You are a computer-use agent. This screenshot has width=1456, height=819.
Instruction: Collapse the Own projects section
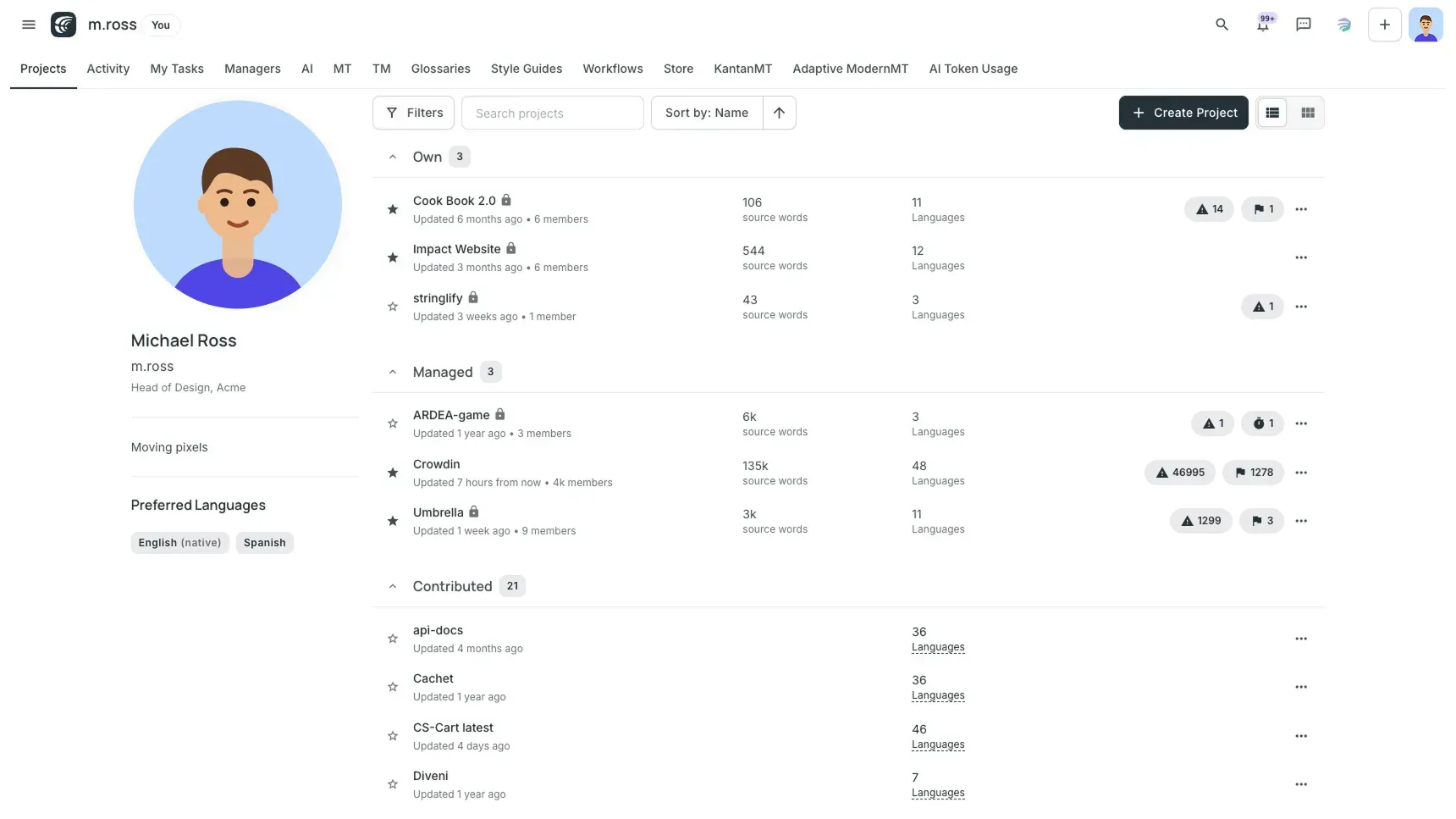(x=393, y=157)
